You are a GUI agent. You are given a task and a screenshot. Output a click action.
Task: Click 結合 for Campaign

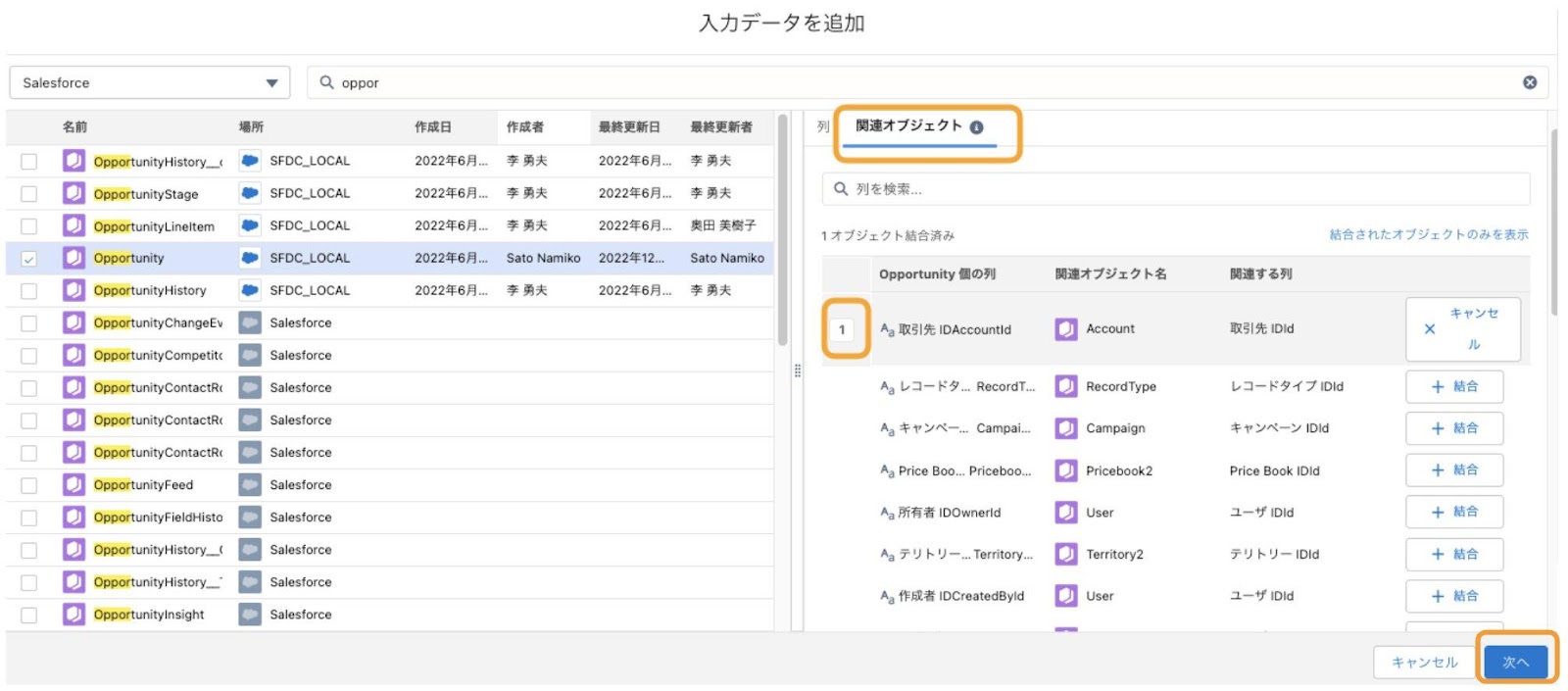(x=1454, y=428)
